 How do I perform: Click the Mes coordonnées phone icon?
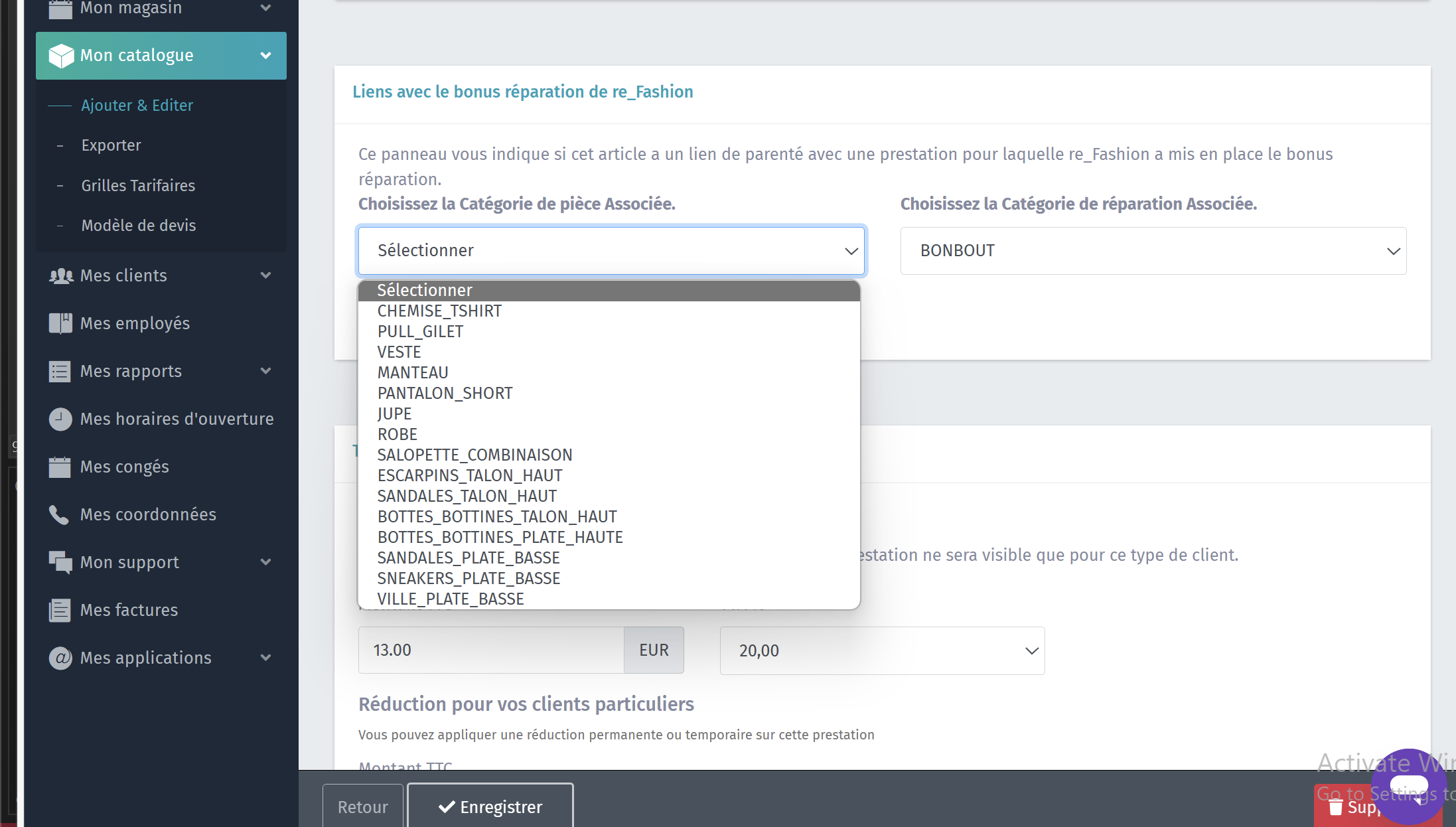tap(59, 514)
